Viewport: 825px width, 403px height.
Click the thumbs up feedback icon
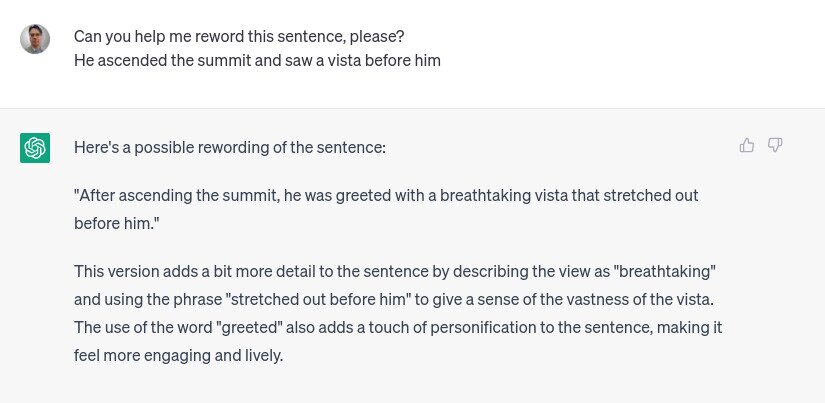click(x=746, y=146)
